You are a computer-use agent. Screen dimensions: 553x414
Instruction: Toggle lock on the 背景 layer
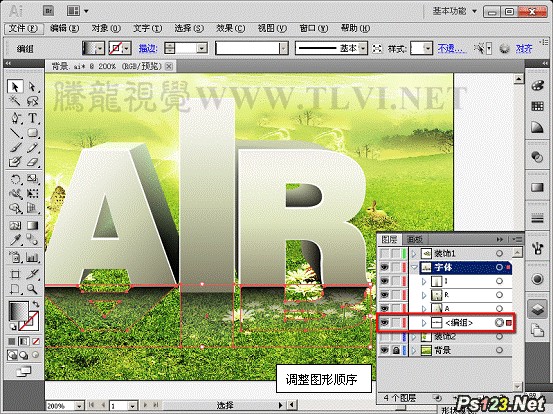tap(396, 350)
